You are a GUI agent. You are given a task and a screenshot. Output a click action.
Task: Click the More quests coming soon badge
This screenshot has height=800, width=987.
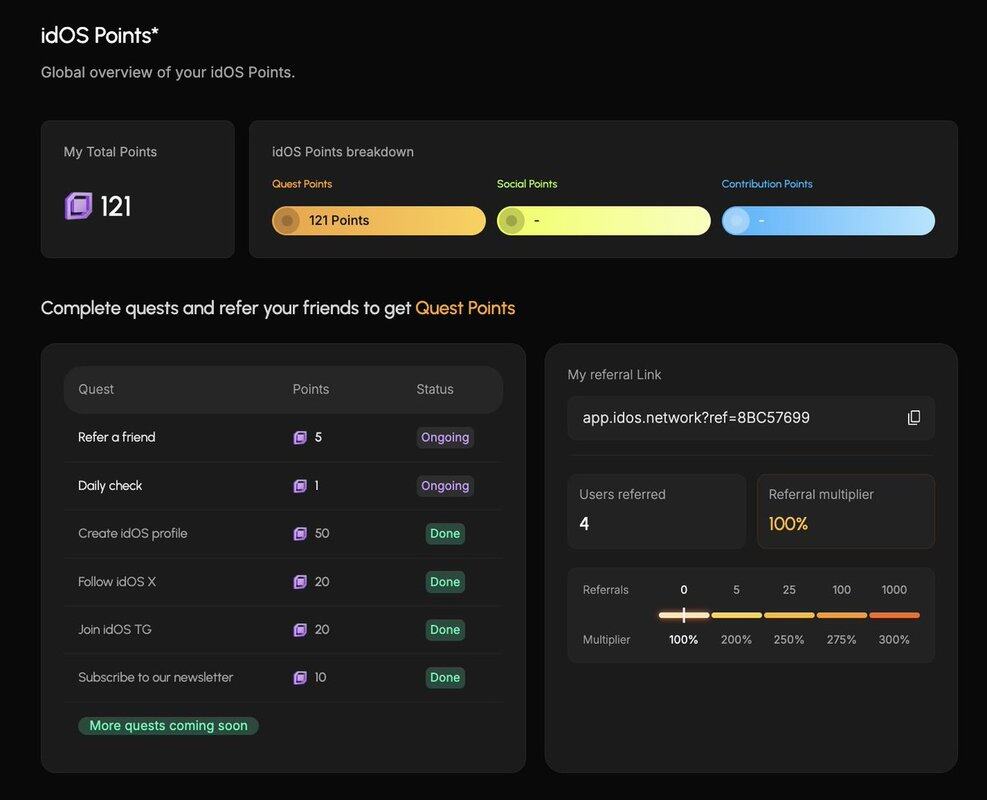168,726
